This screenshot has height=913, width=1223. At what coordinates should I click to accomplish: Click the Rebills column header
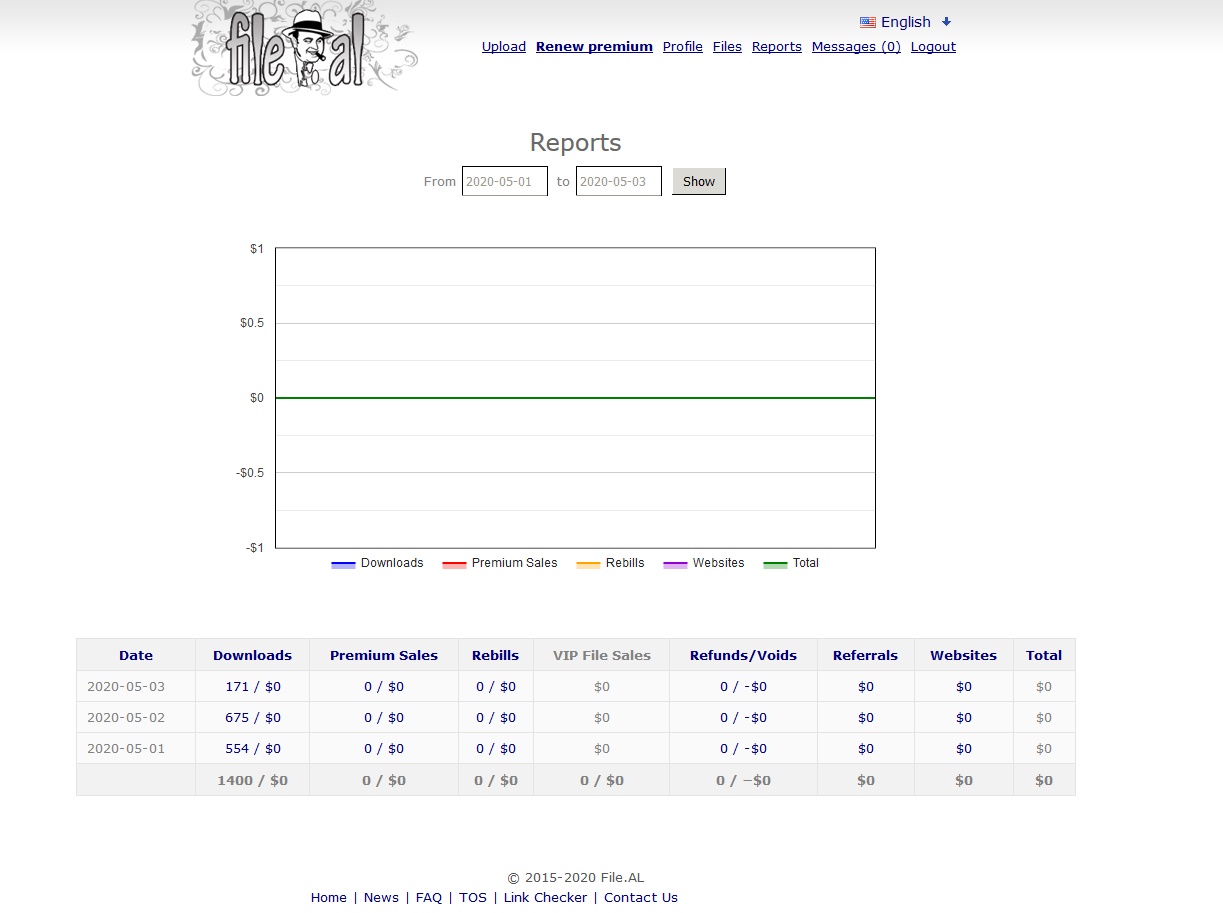(496, 655)
